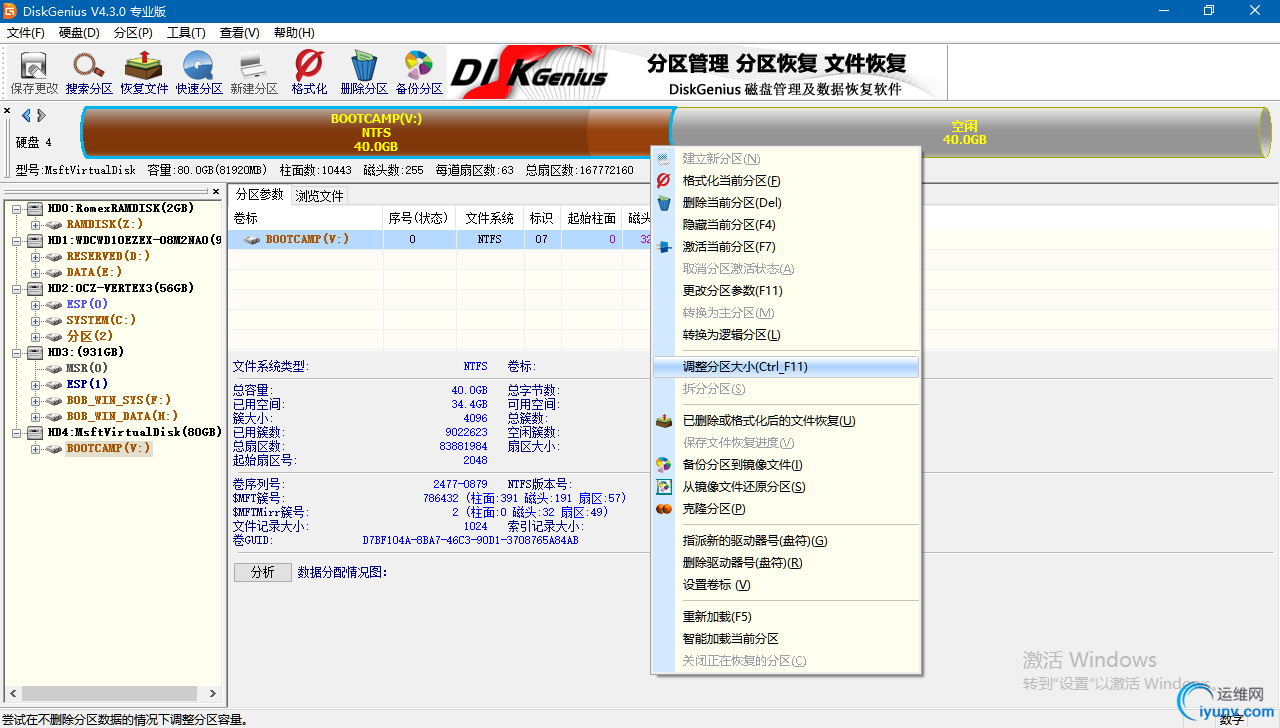Click the 序号(状态) column header
This screenshot has height=728, width=1280.
tap(418, 218)
